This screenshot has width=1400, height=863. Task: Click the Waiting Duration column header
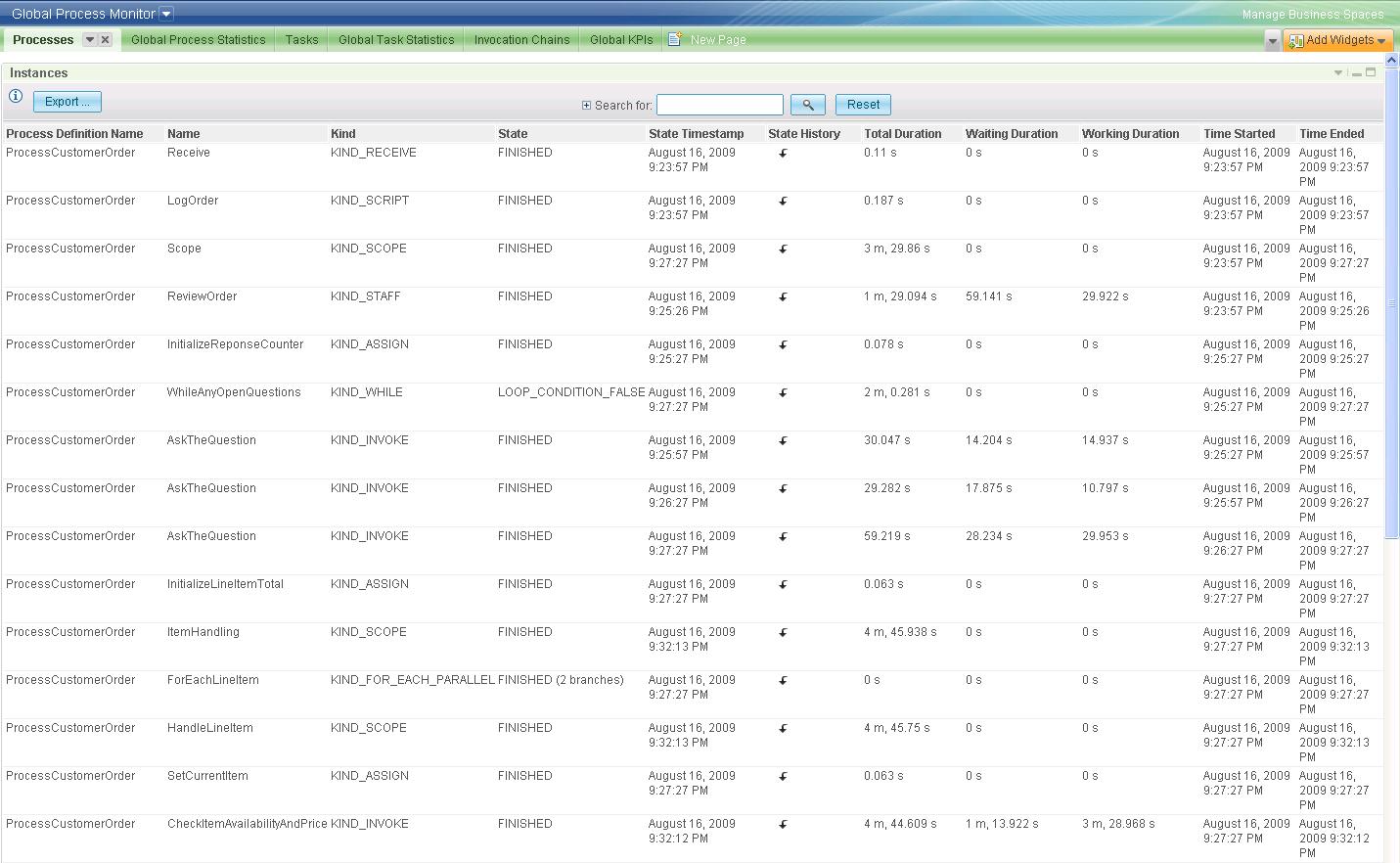click(x=1012, y=134)
